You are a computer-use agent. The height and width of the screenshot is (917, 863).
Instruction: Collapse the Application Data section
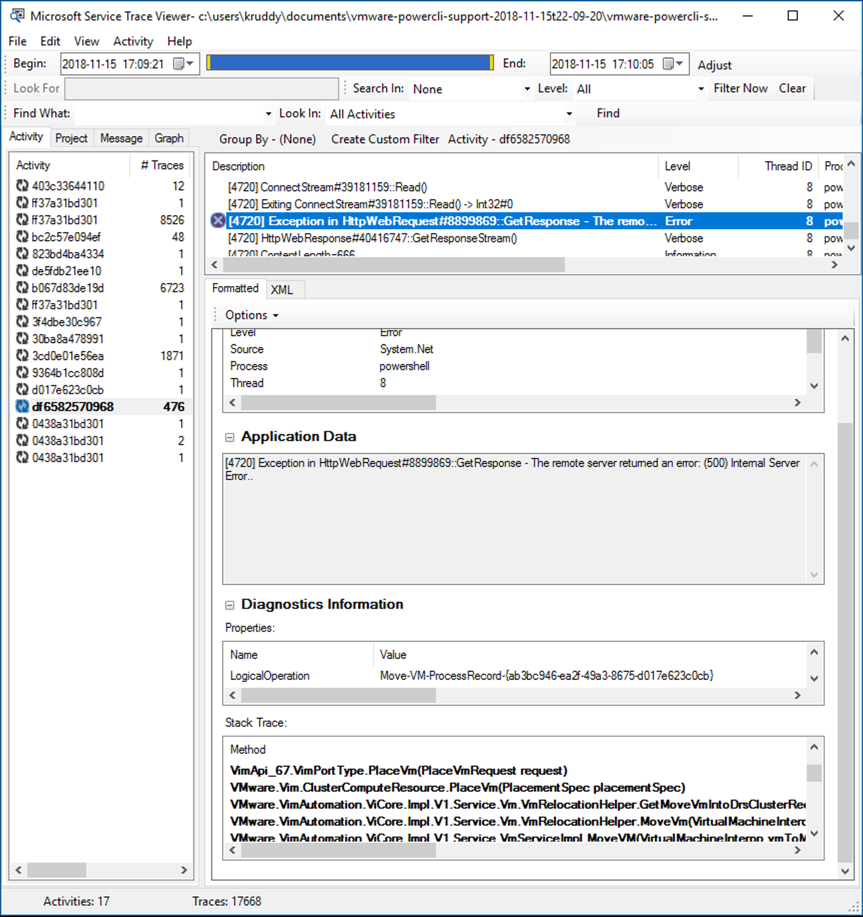click(x=230, y=437)
